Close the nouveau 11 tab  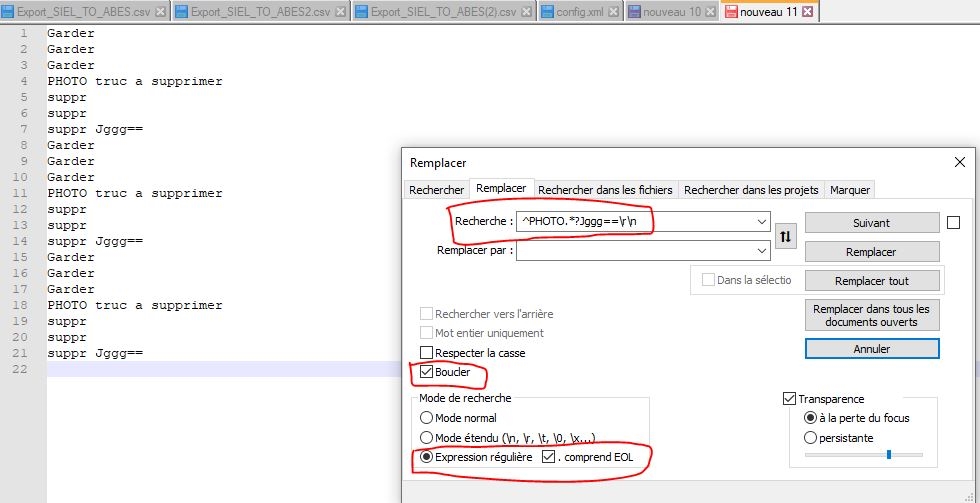pos(806,13)
